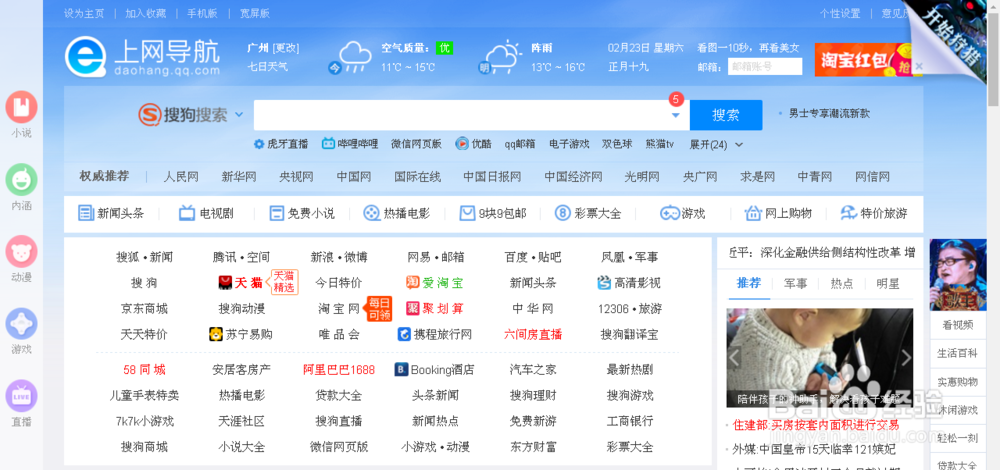The image size is (1000, 470).
Task: Open 新华网 authority link
Action: (239, 177)
